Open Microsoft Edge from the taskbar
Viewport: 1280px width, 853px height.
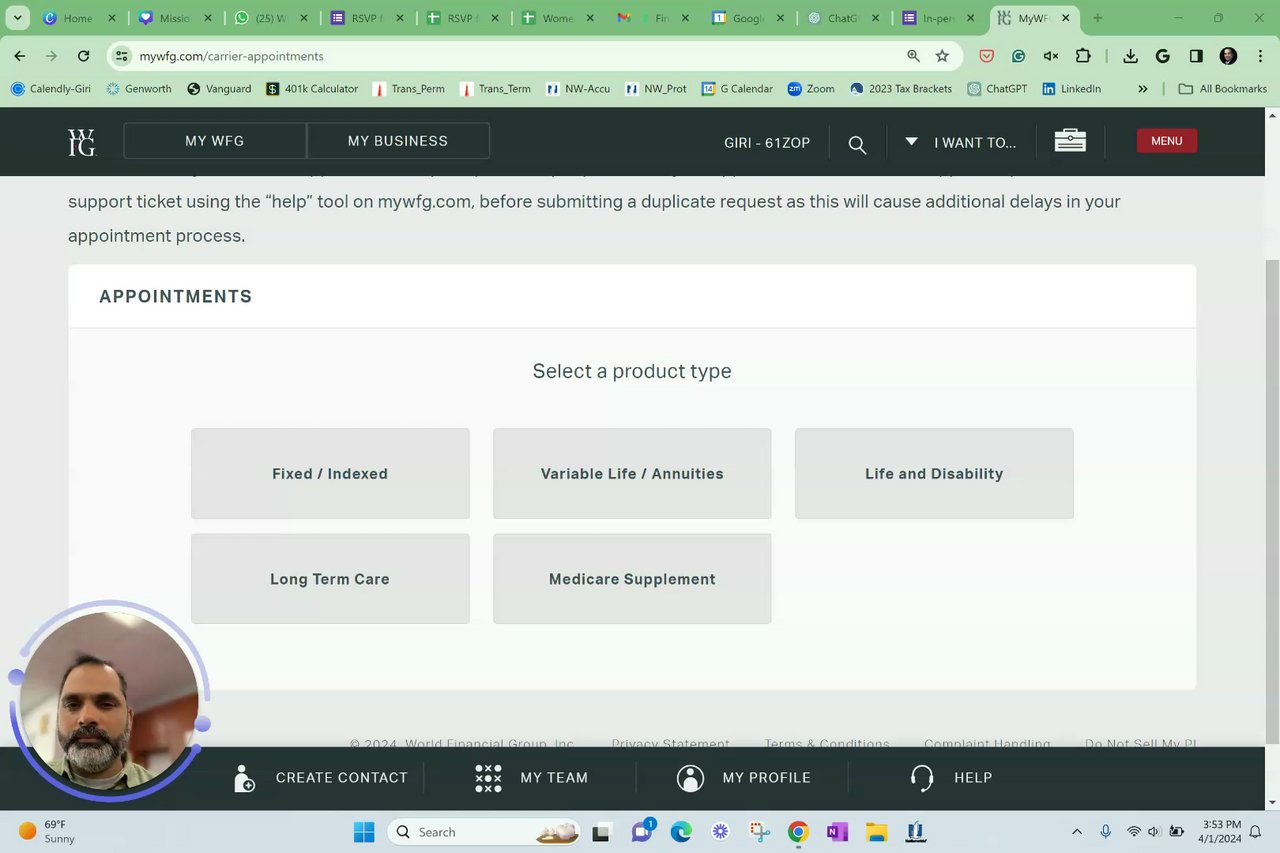[x=681, y=831]
